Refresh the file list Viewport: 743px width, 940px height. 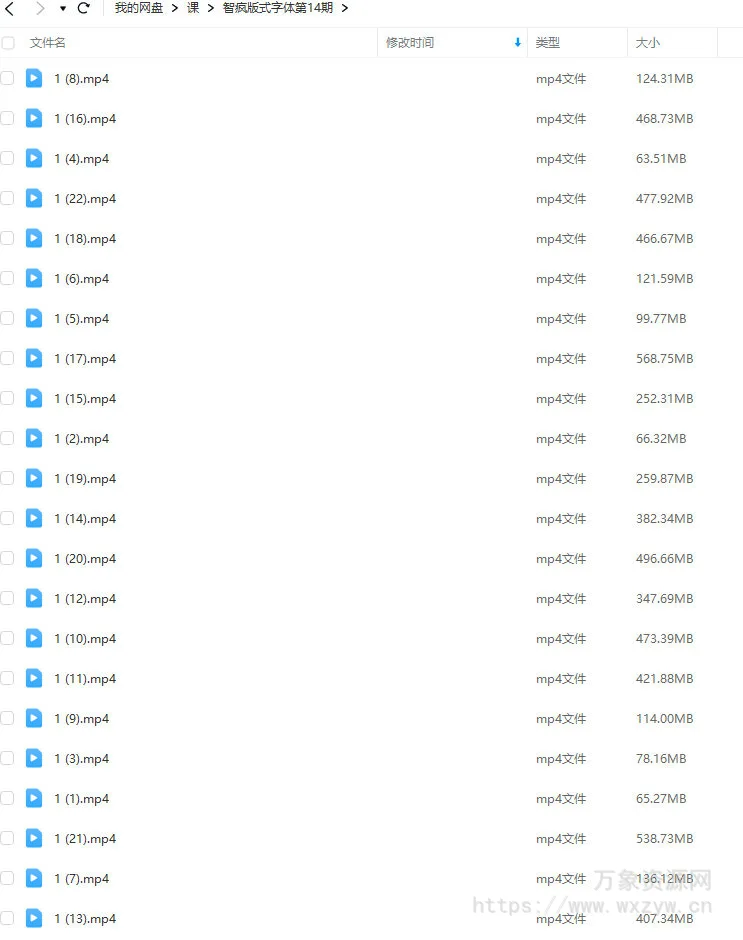click(84, 8)
